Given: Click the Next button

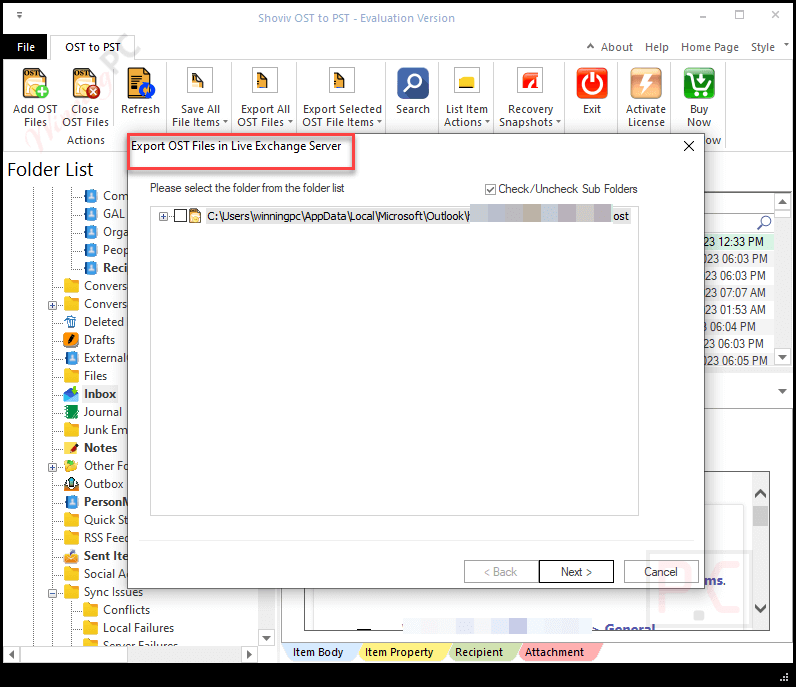Looking at the screenshot, I should point(576,572).
